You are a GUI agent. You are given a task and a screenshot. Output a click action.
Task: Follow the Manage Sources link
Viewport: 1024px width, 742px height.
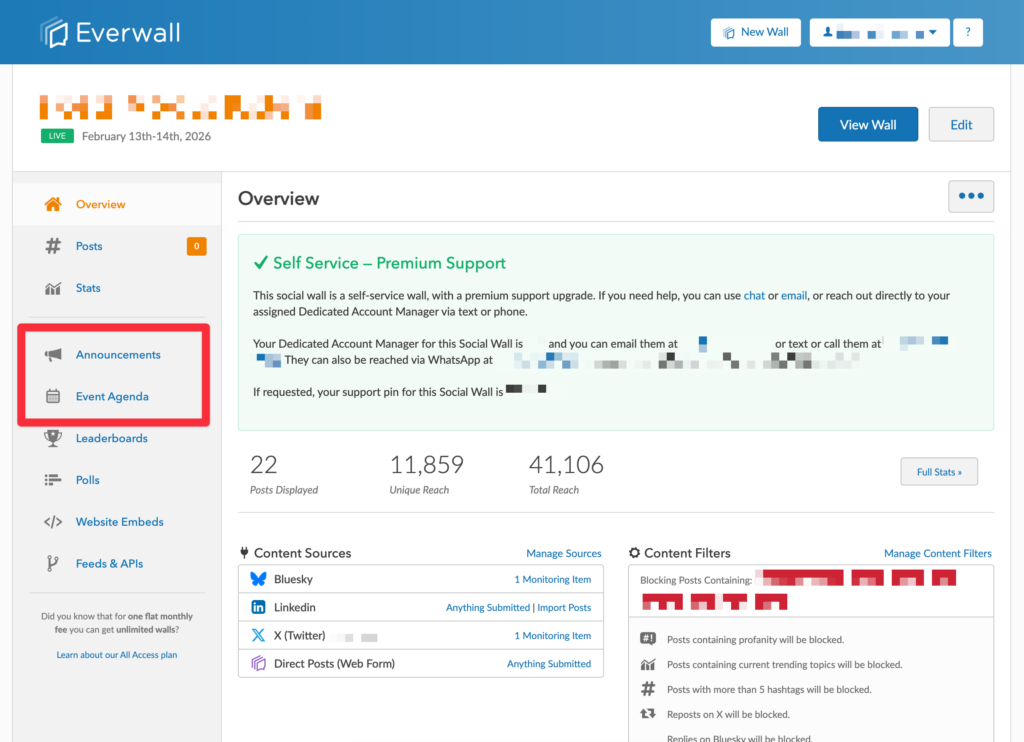click(564, 553)
